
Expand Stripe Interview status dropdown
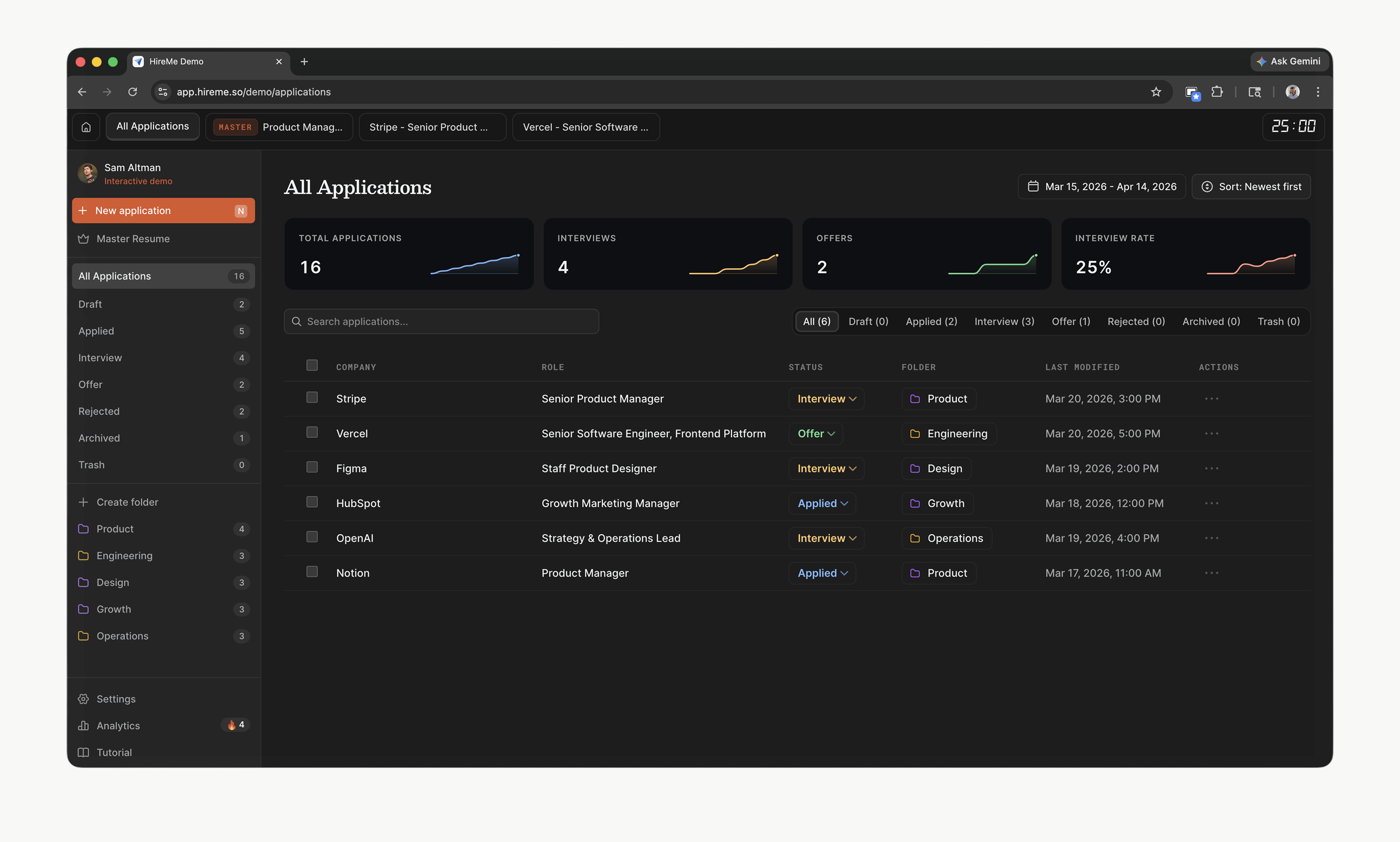tap(826, 399)
